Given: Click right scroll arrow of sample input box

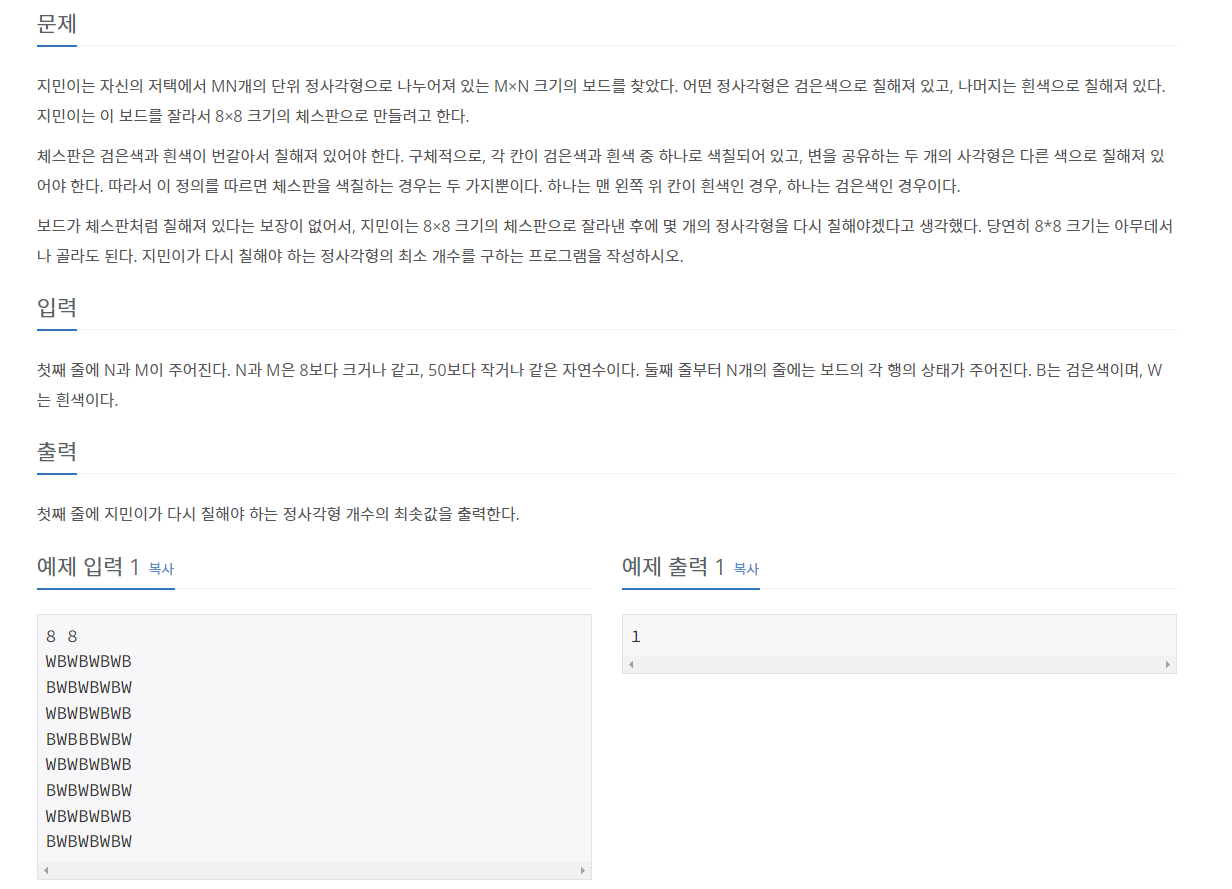Looking at the screenshot, I should click(x=583, y=871).
